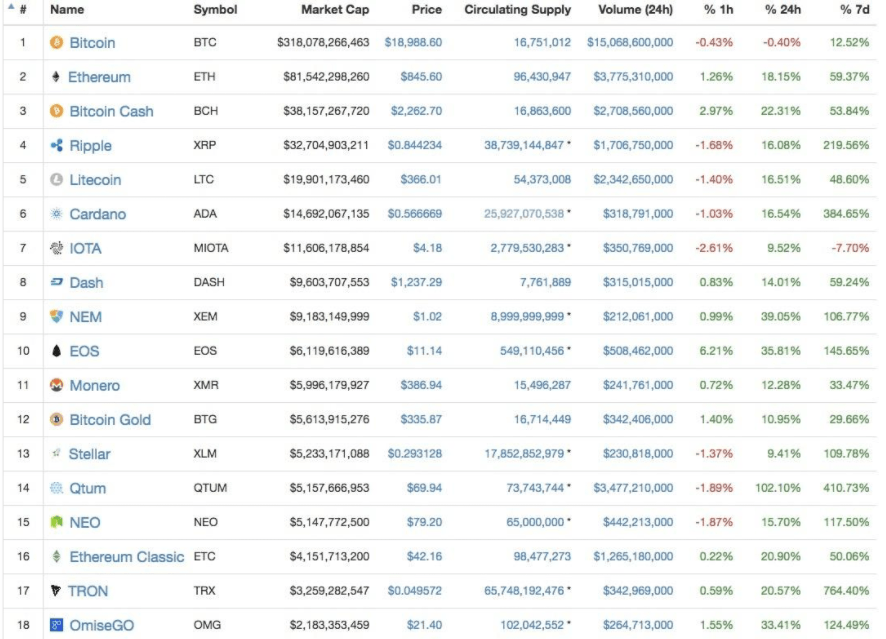Open the TRON name link

[88, 591]
